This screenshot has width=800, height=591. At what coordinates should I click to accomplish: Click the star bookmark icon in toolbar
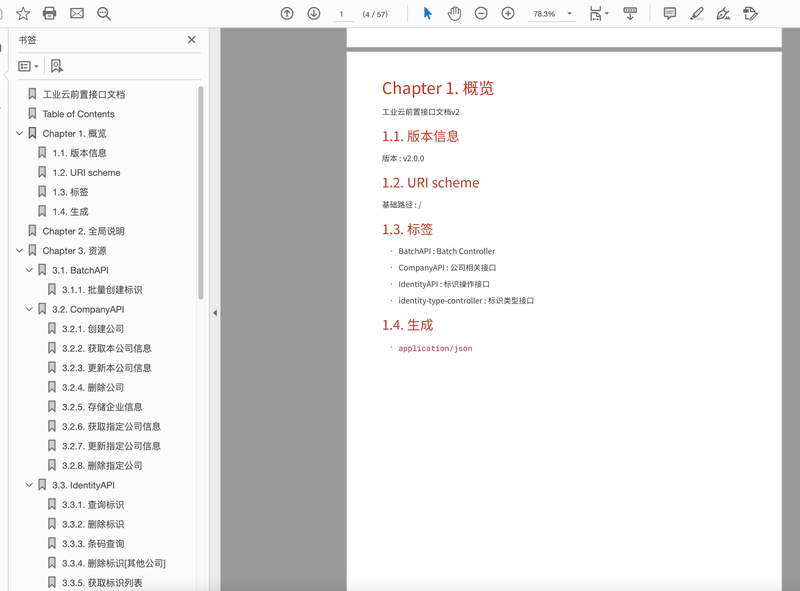tap(23, 14)
